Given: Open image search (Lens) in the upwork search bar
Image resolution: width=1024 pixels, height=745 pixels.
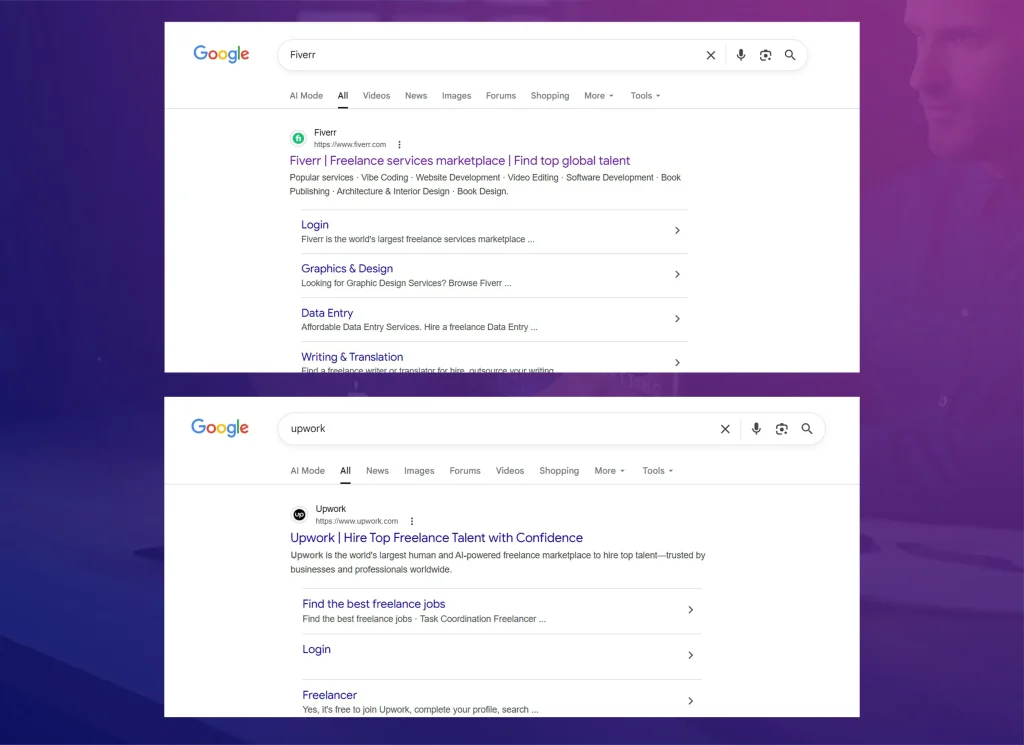Looking at the screenshot, I should coord(782,429).
